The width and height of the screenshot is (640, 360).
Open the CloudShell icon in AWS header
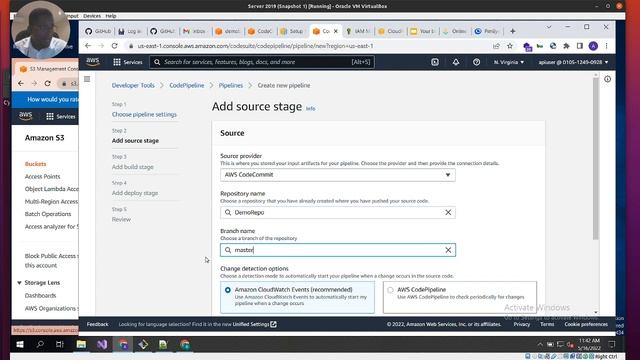pyautogui.click(x=435, y=62)
